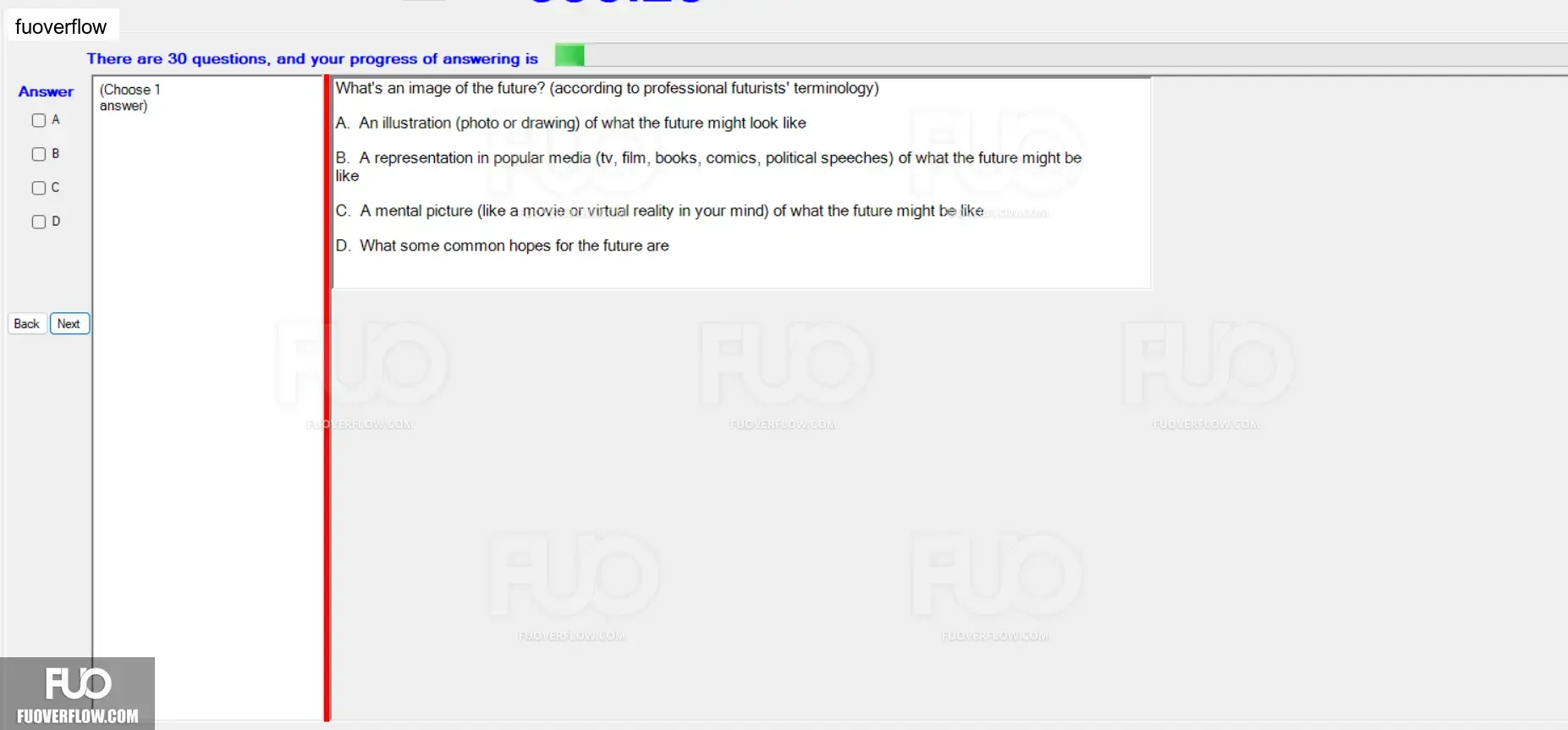Check answer option C checkbox
This screenshot has width=1568, height=730.
coord(39,188)
